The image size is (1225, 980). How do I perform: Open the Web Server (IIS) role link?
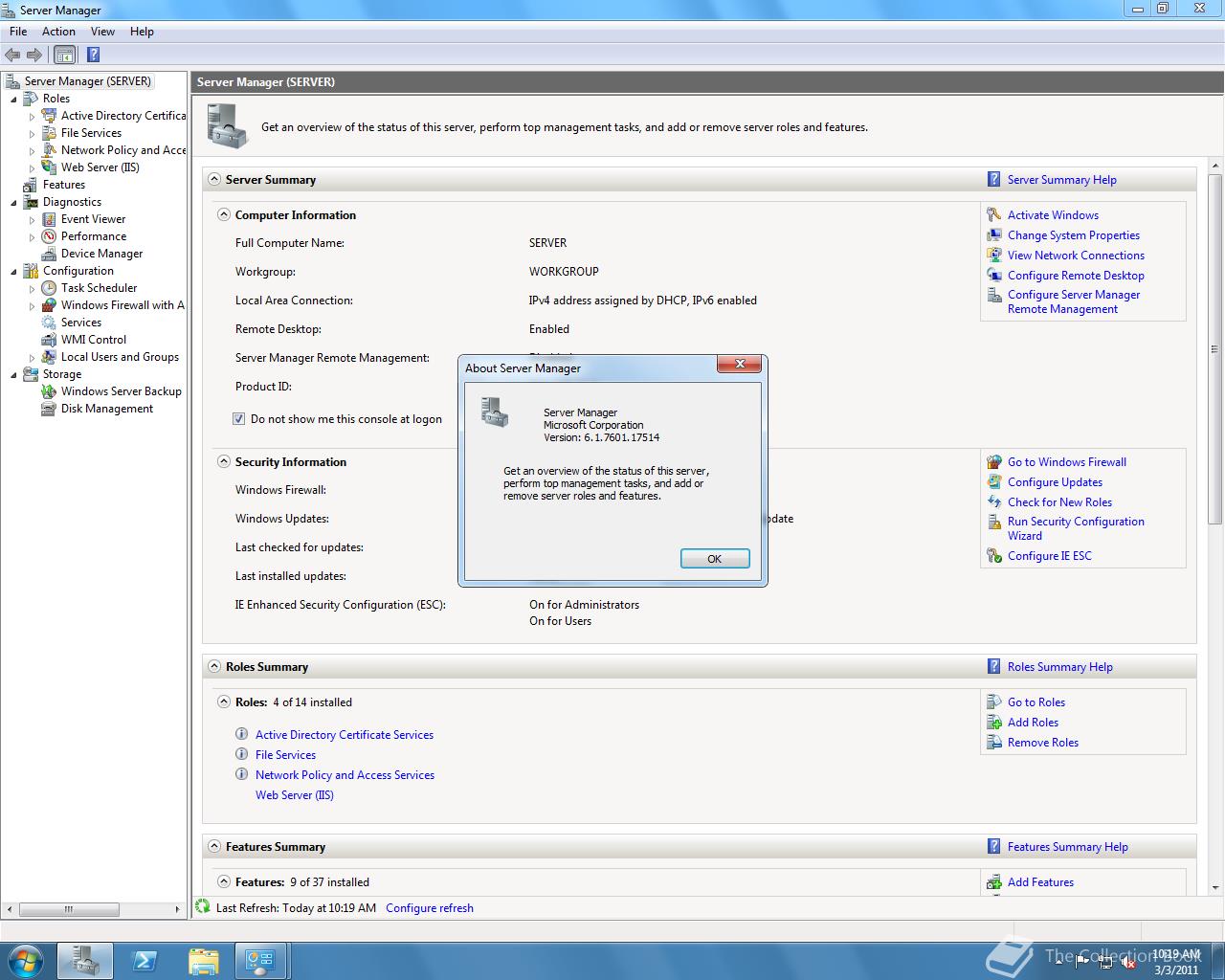tap(295, 795)
